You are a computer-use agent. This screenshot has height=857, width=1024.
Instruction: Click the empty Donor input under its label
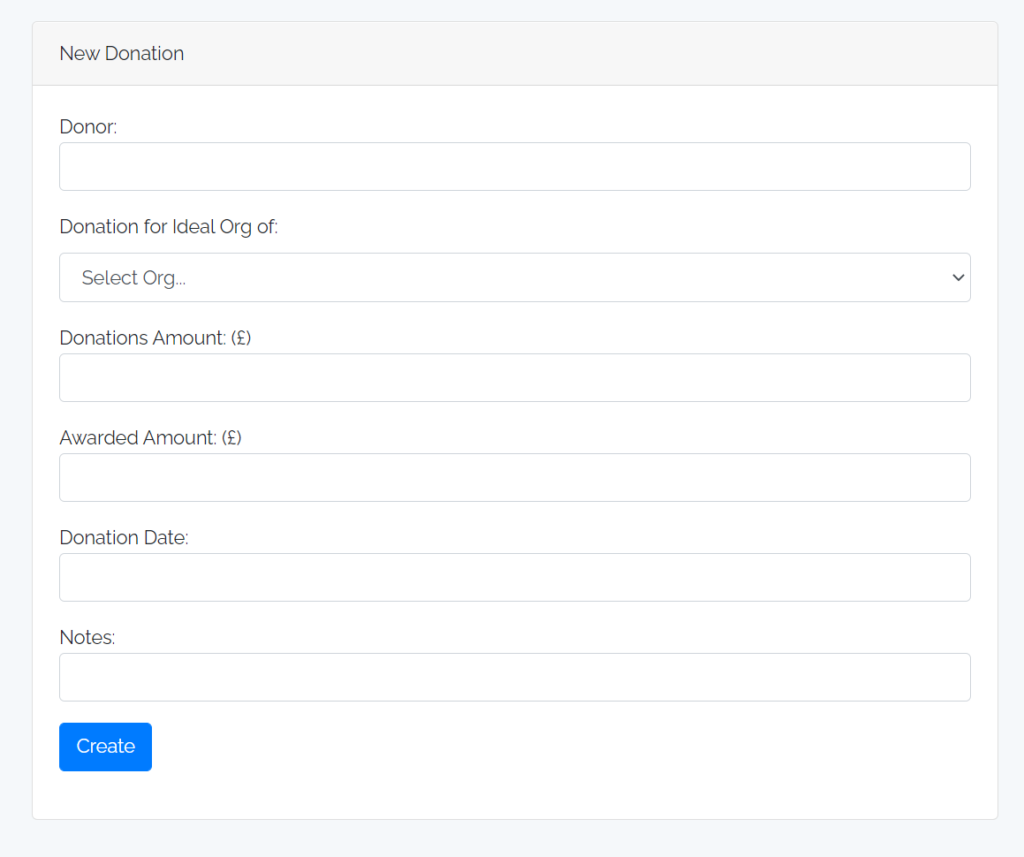tap(515, 166)
